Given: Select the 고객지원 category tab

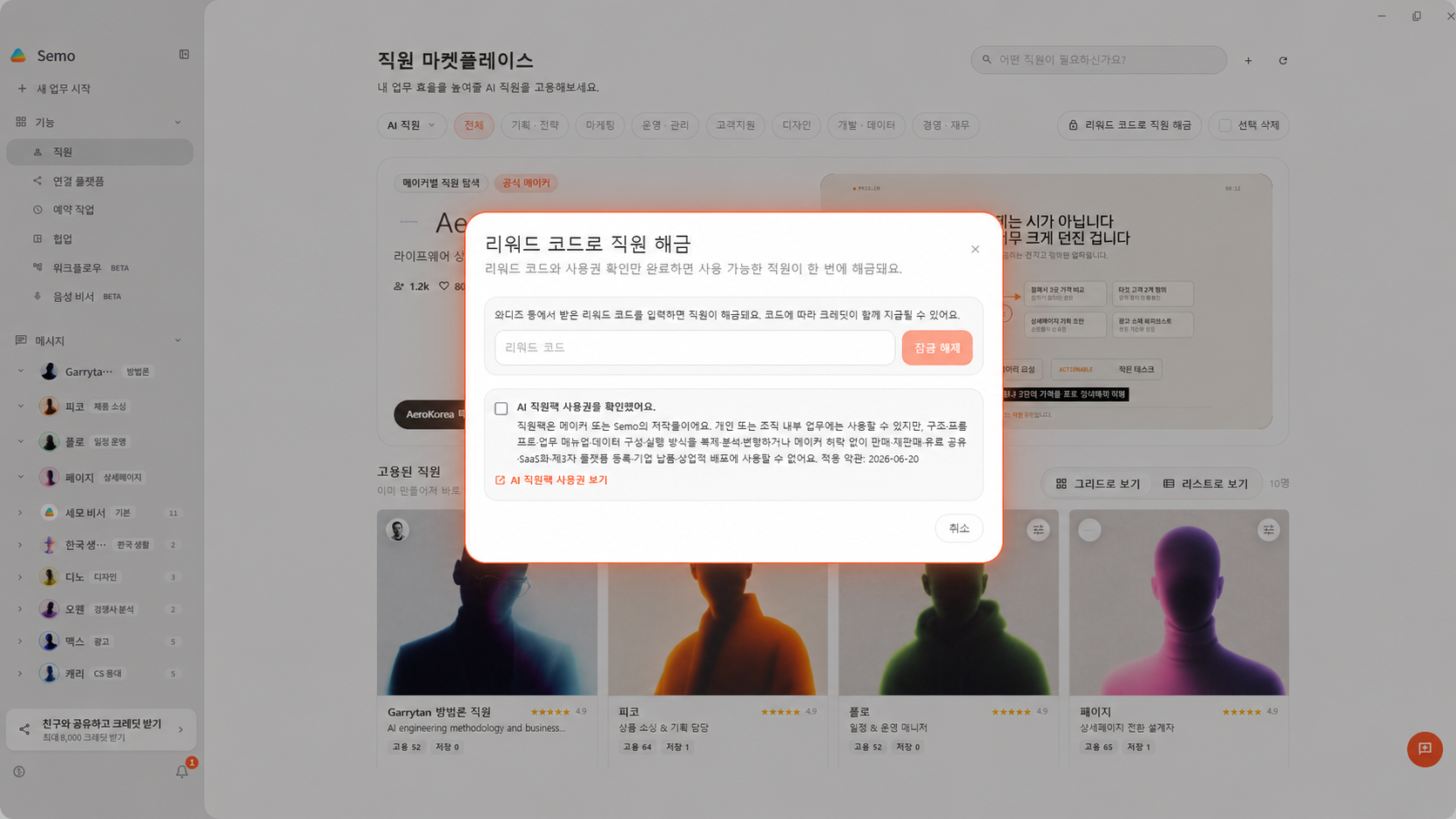Looking at the screenshot, I should [735, 125].
